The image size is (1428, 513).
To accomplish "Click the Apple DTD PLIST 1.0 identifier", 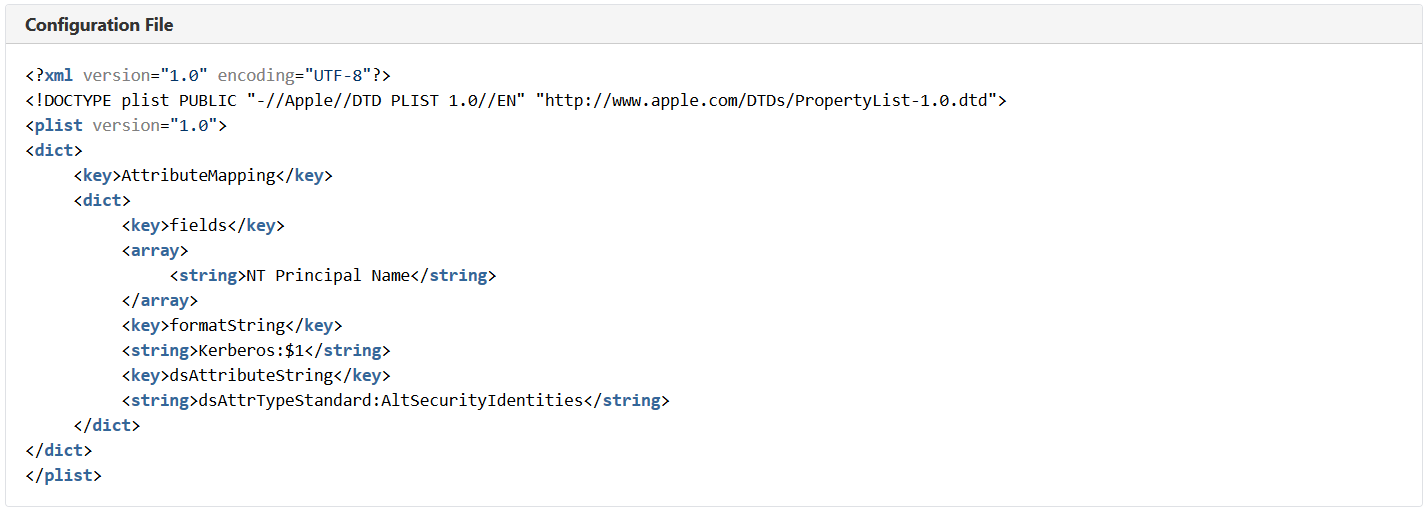I will (386, 101).
